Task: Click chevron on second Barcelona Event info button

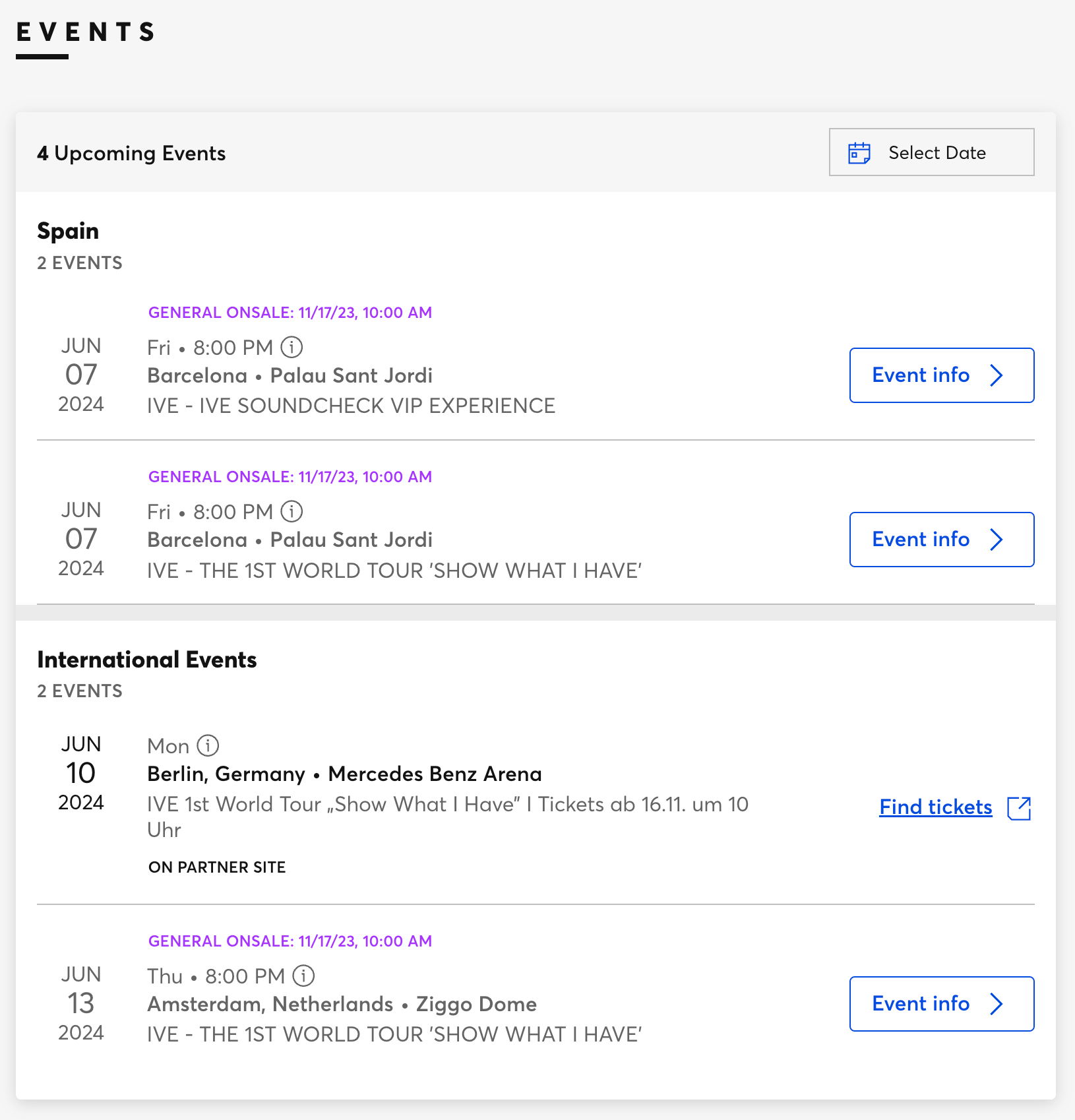Action: pyautogui.click(x=997, y=540)
